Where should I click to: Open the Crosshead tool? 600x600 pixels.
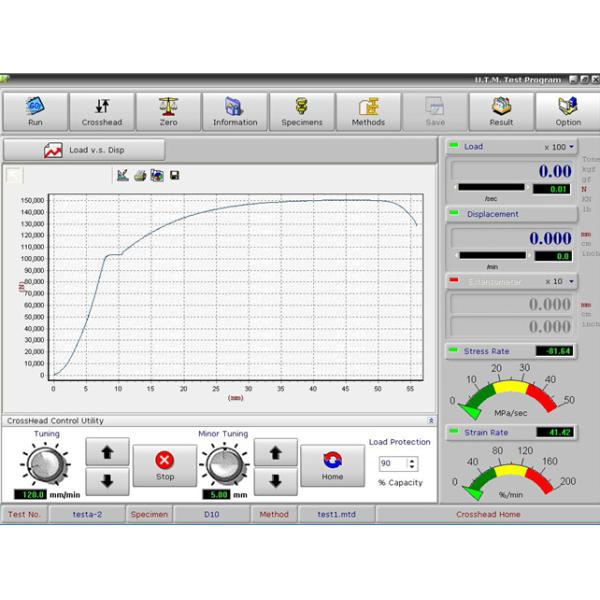(x=101, y=111)
